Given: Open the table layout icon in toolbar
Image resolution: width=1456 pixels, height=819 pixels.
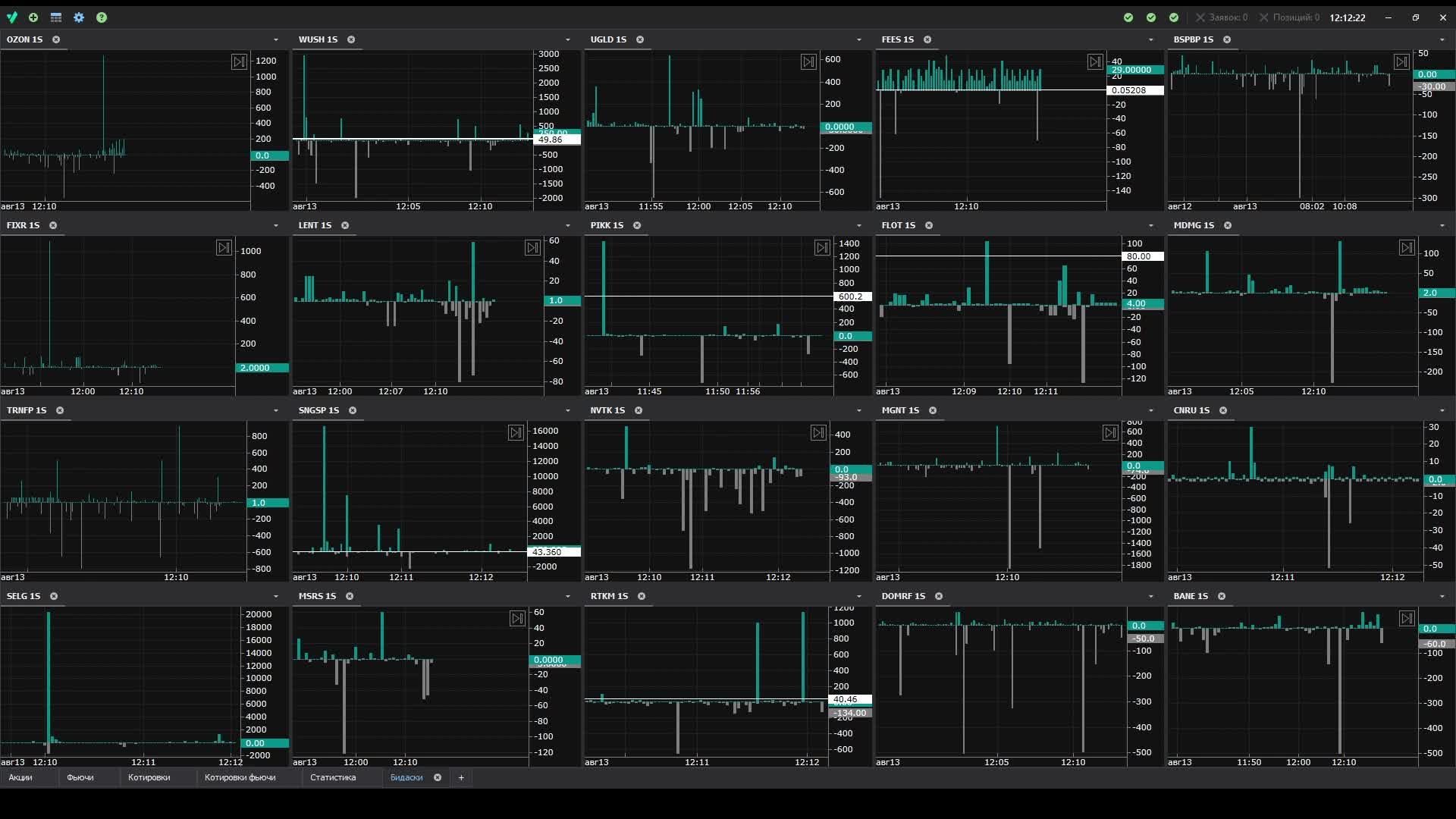Looking at the screenshot, I should [56, 17].
